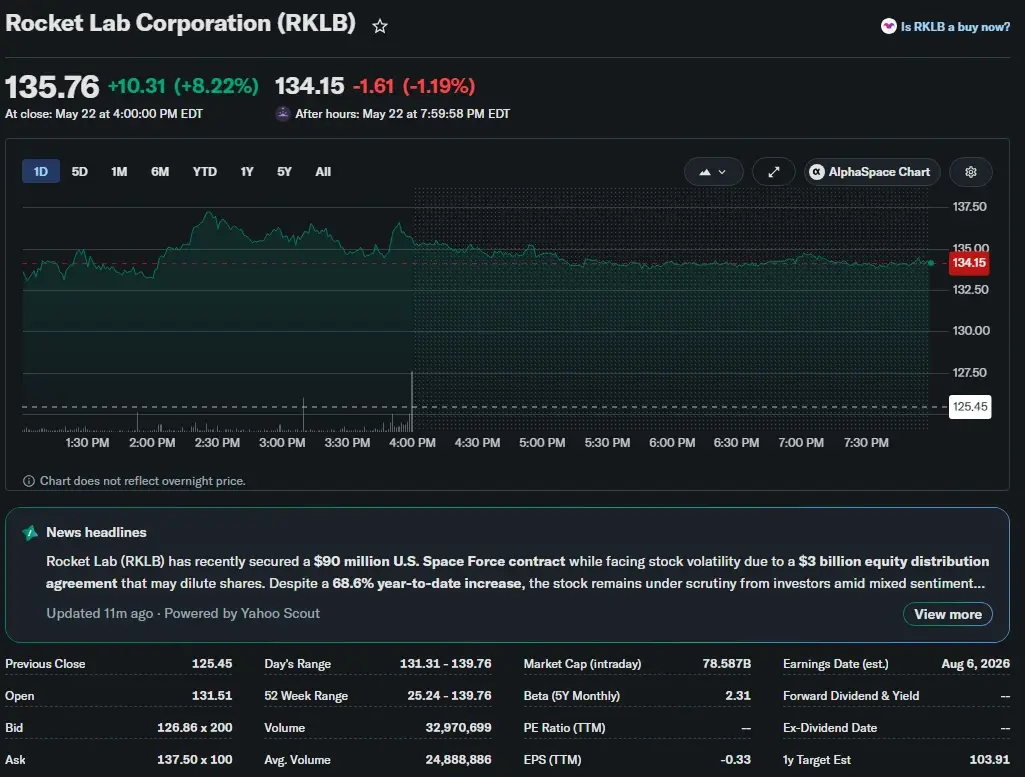Click Forward Dividend & Yield label

[851, 695]
